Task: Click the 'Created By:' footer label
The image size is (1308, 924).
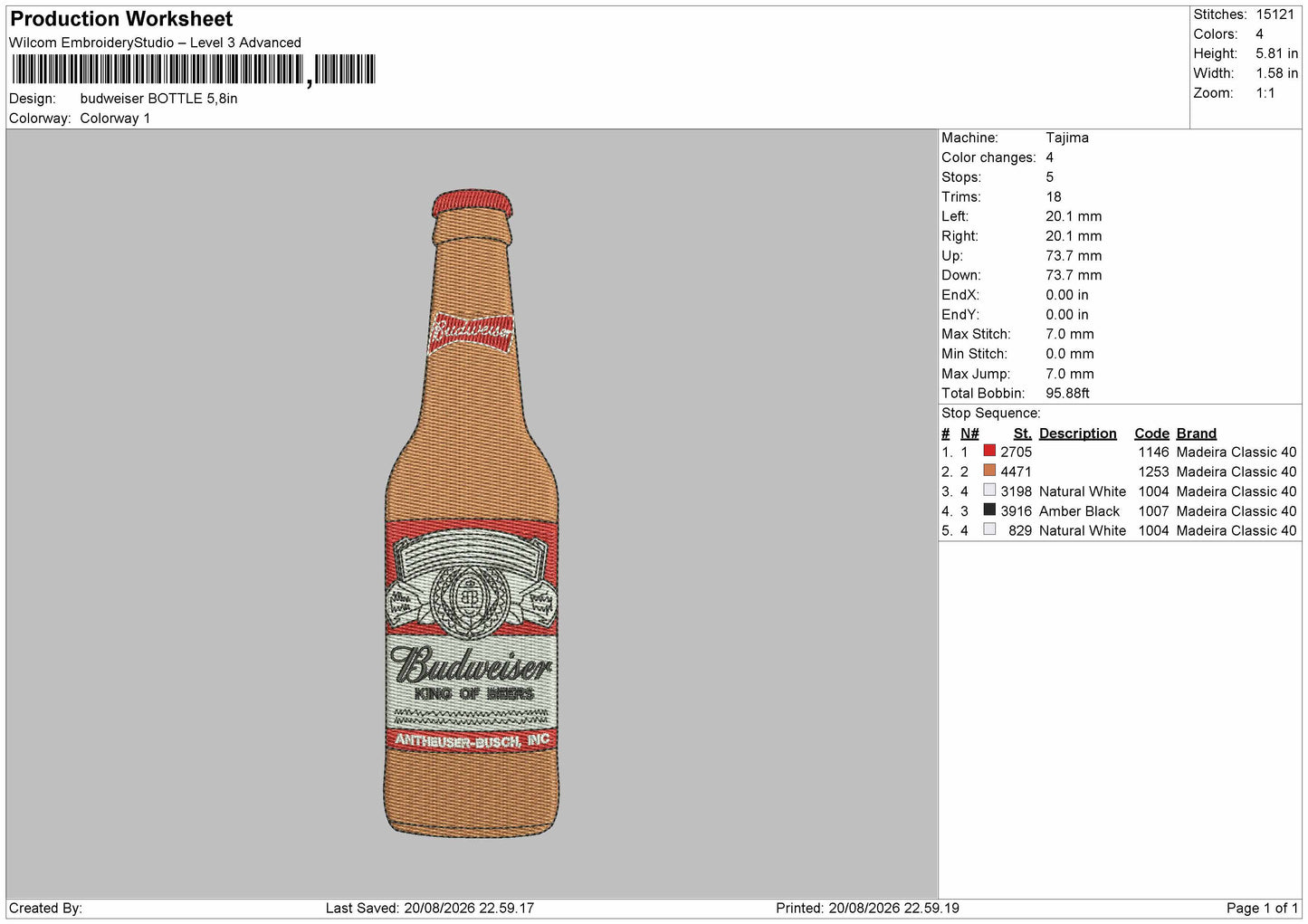Action: coord(45,908)
